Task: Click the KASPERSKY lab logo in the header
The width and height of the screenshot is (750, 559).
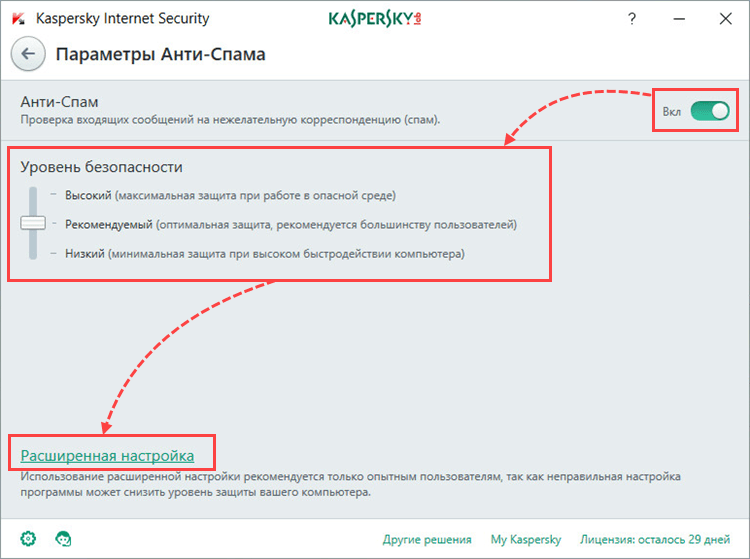Action: click(x=375, y=19)
